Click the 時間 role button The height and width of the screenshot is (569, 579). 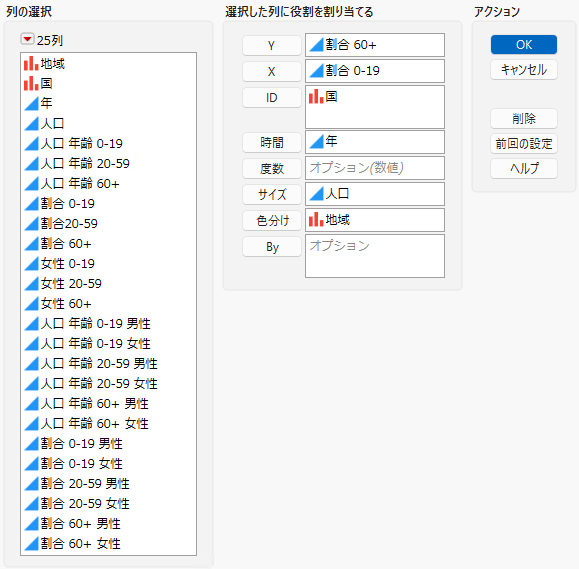[272, 143]
